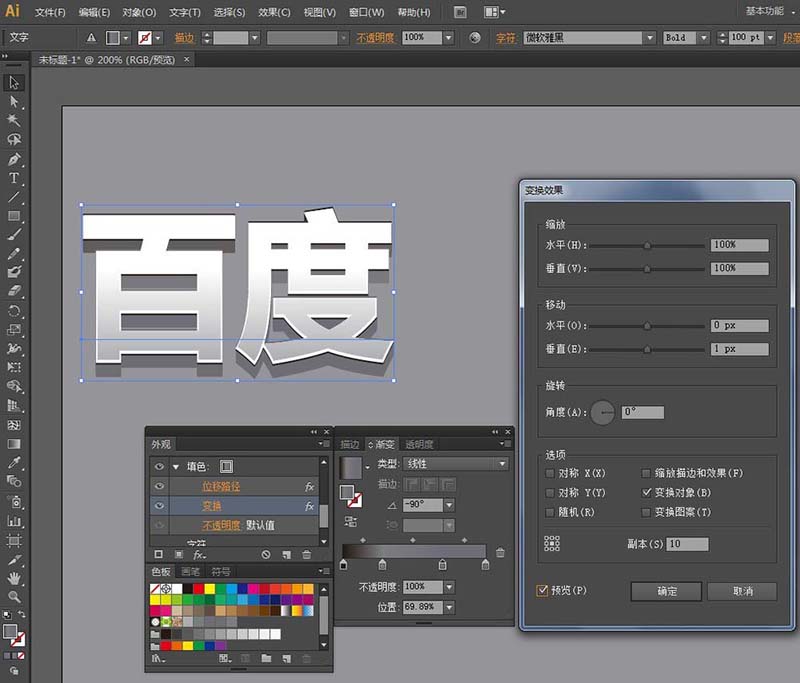This screenshot has height=683, width=800.
Task: Switch to the Transparency tab
Action: coord(419,445)
